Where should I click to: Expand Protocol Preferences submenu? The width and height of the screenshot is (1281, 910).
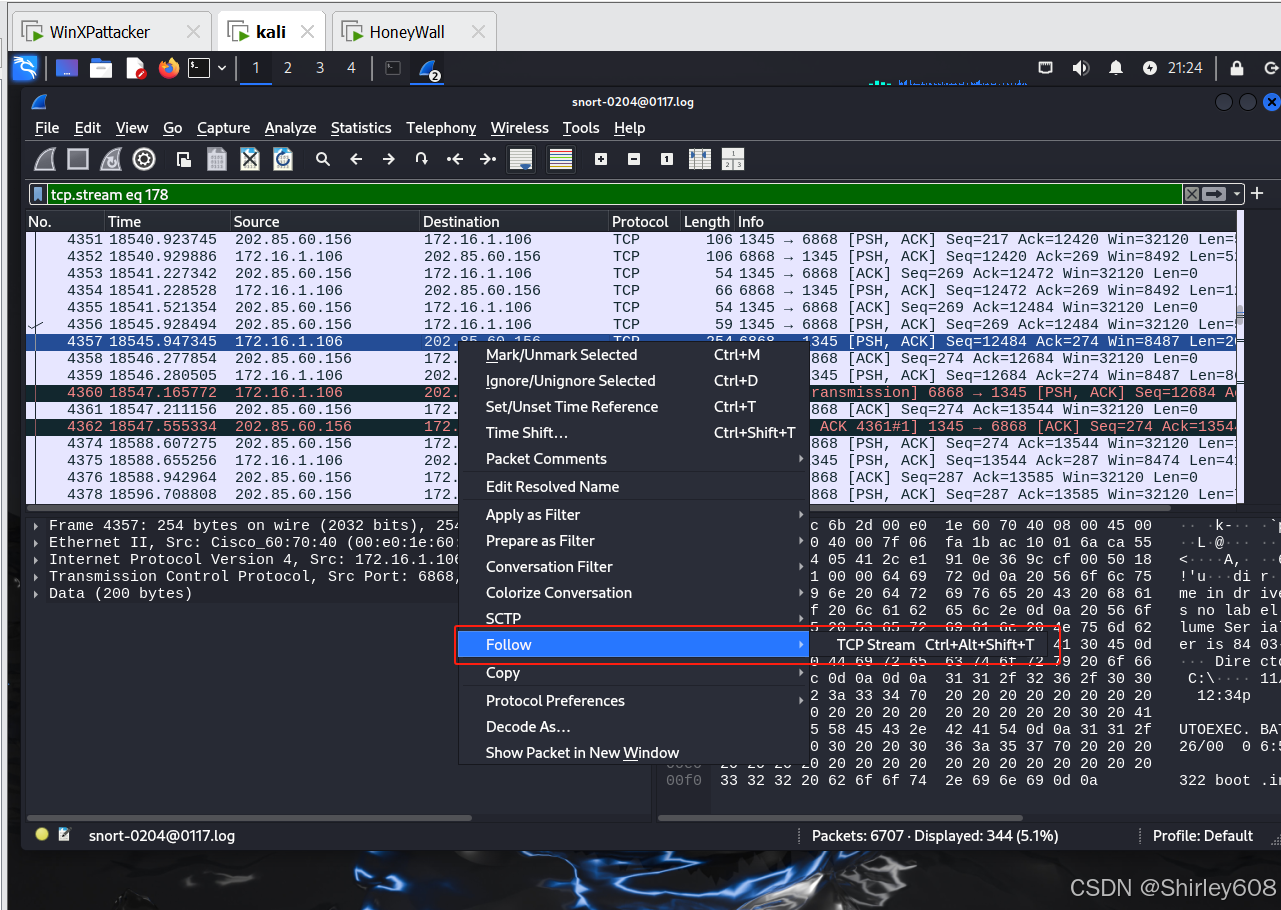(x=633, y=701)
